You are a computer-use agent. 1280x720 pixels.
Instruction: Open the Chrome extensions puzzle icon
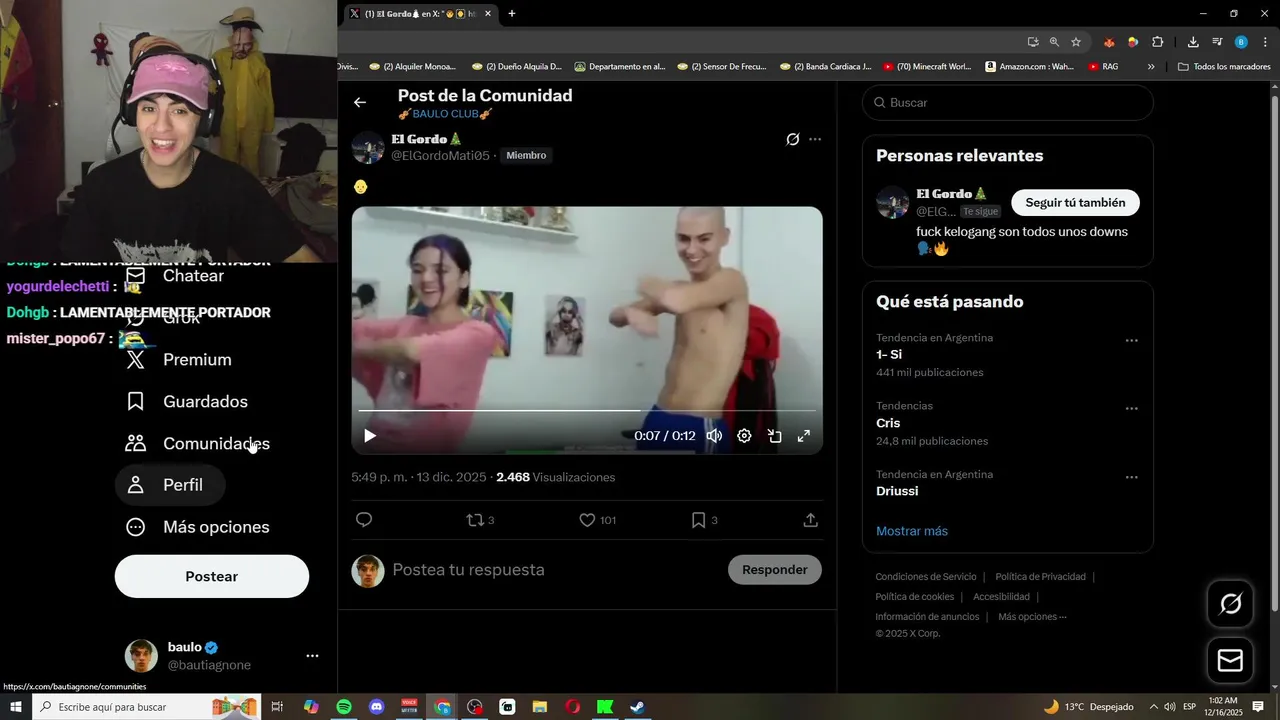[x=1157, y=42]
